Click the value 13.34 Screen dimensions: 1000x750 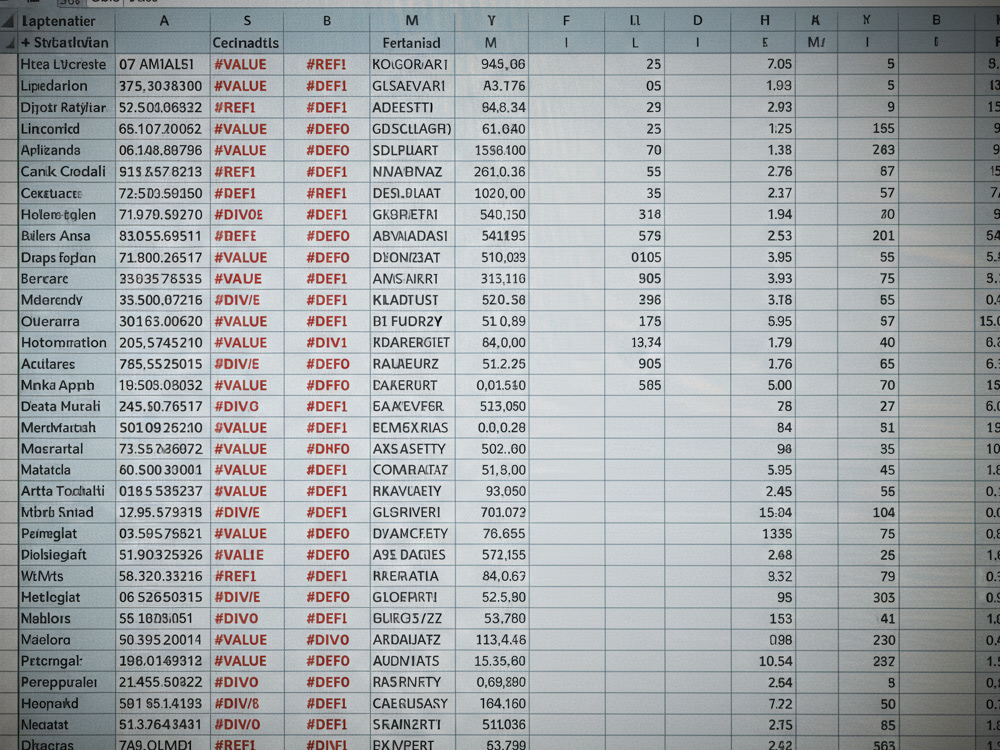coord(646,342)
